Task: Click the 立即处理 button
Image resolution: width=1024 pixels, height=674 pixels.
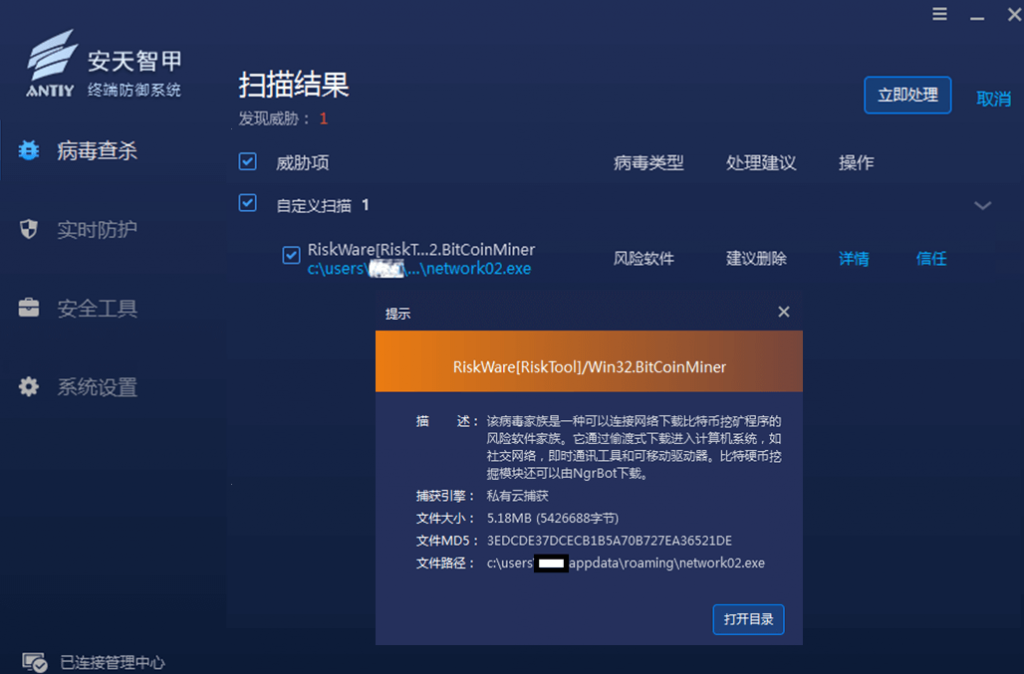Action: click(x=907, y=96)
